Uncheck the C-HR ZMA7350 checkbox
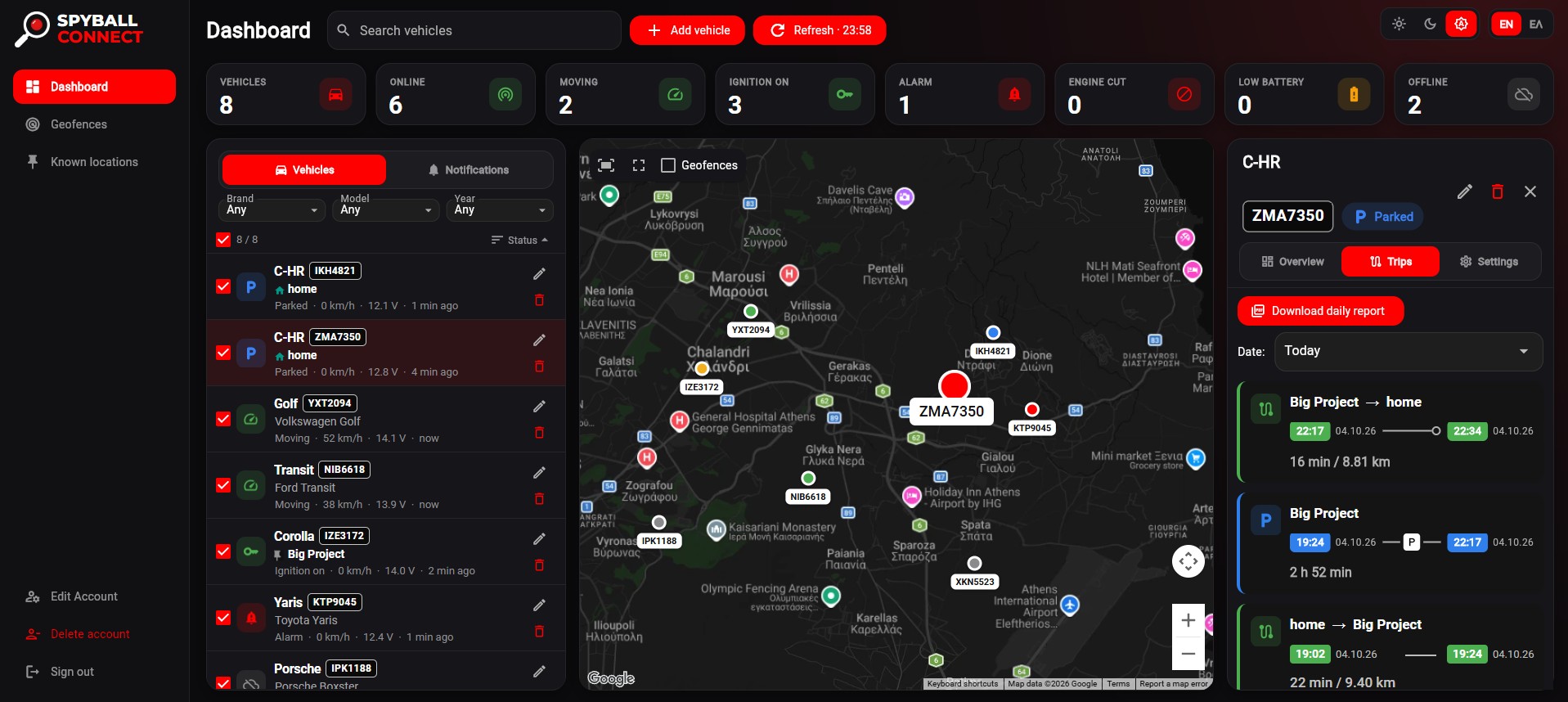Screen dimensions: 1568x702 click(x=222, y=353)
